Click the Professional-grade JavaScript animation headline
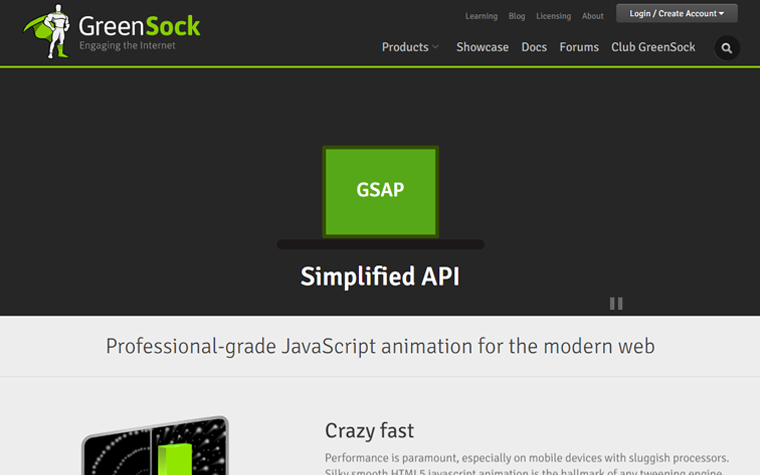 (380, 346)
